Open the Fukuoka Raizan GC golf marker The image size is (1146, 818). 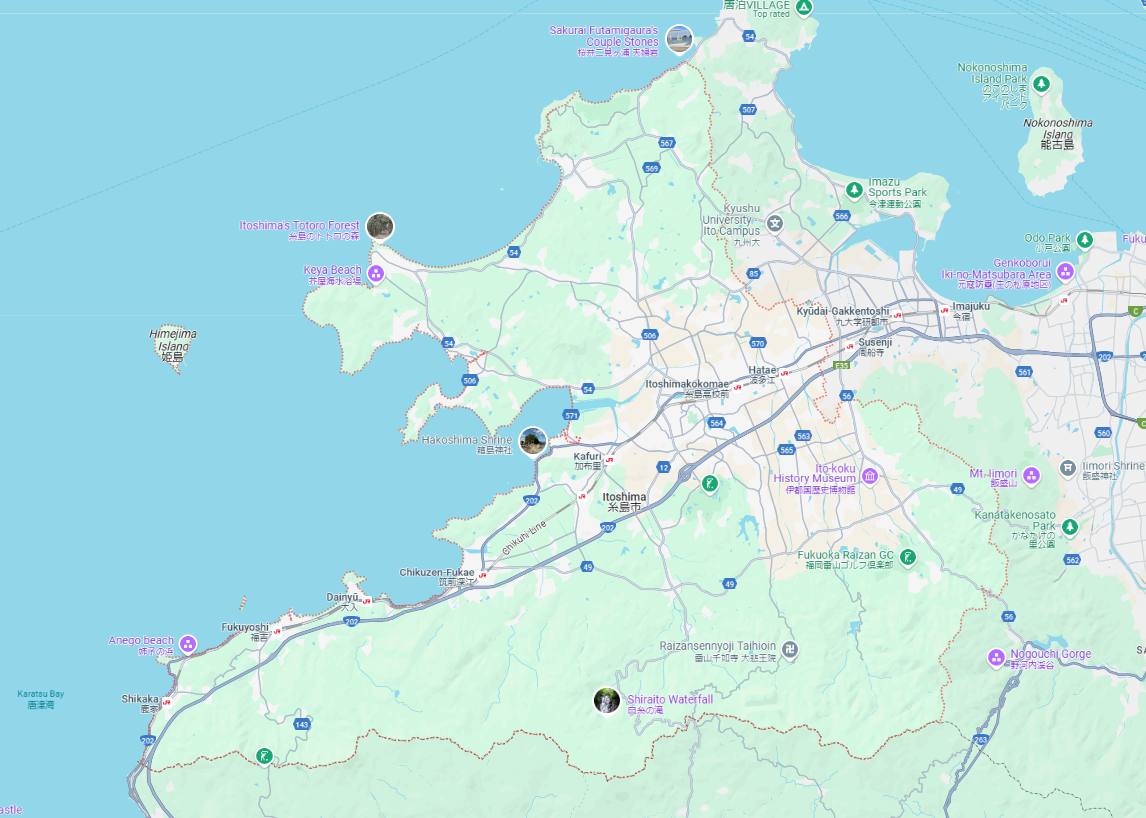click(x=907, y=558)
